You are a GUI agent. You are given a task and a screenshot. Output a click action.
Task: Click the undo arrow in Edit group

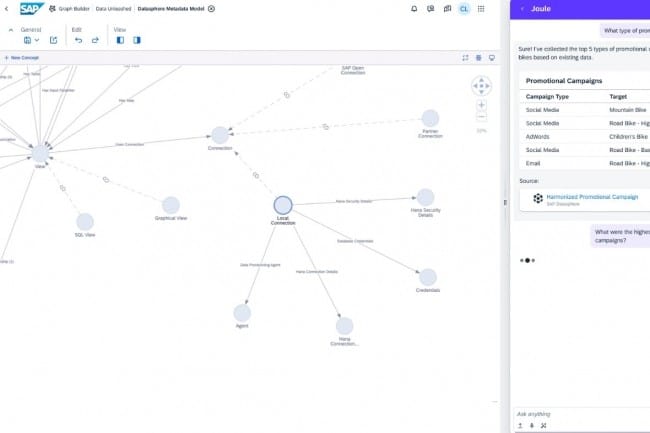79,40
